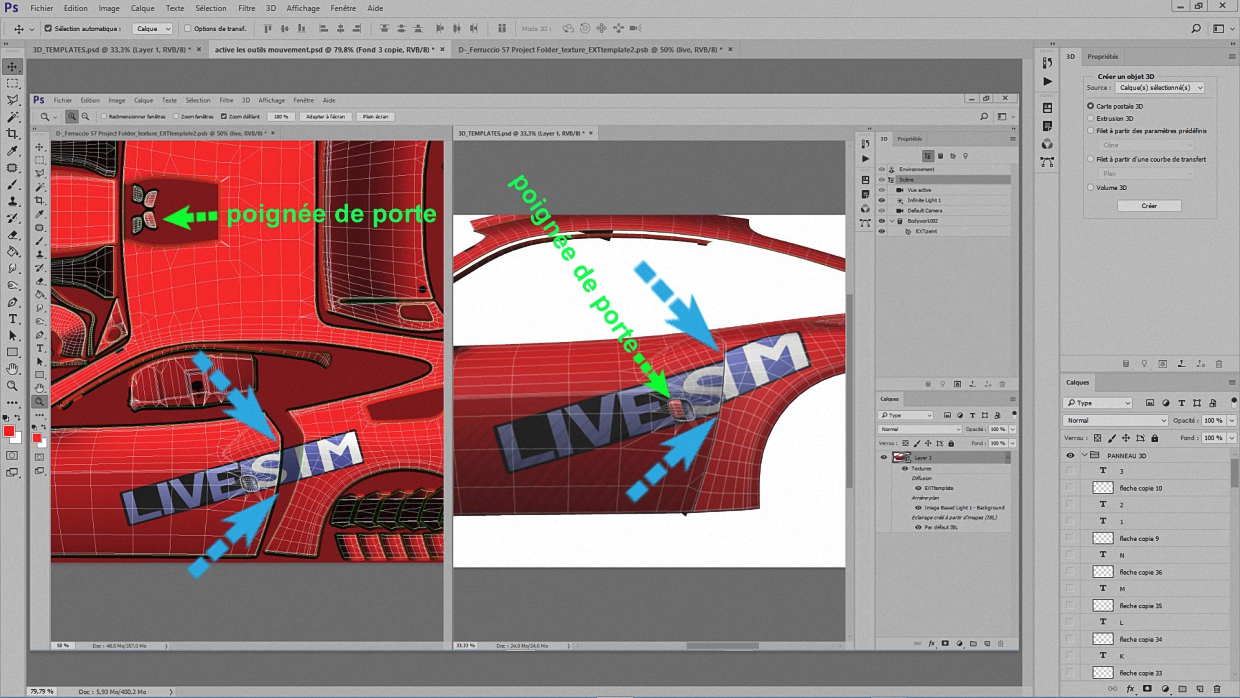This screenshot has height=698, width=1240.
Task: Link layers with the chain icon
Action: [x=1113, y=689]
